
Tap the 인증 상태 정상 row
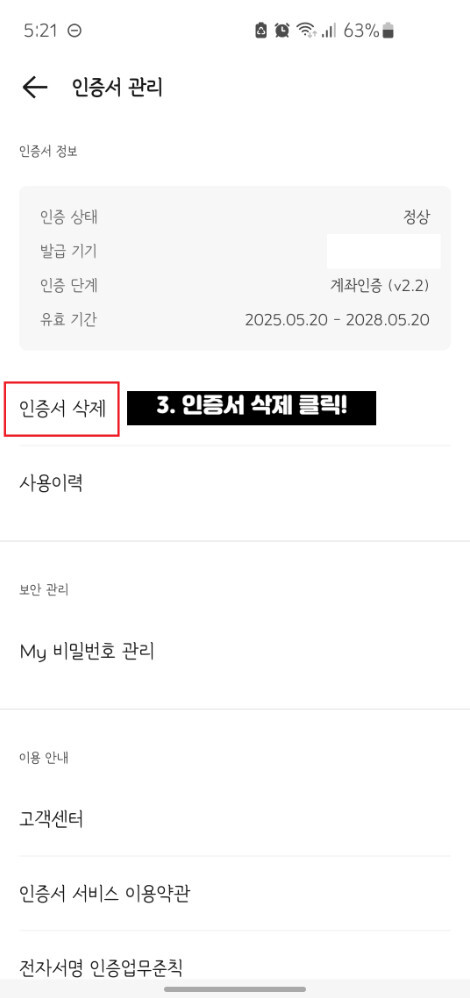click(x=234, y=217)
